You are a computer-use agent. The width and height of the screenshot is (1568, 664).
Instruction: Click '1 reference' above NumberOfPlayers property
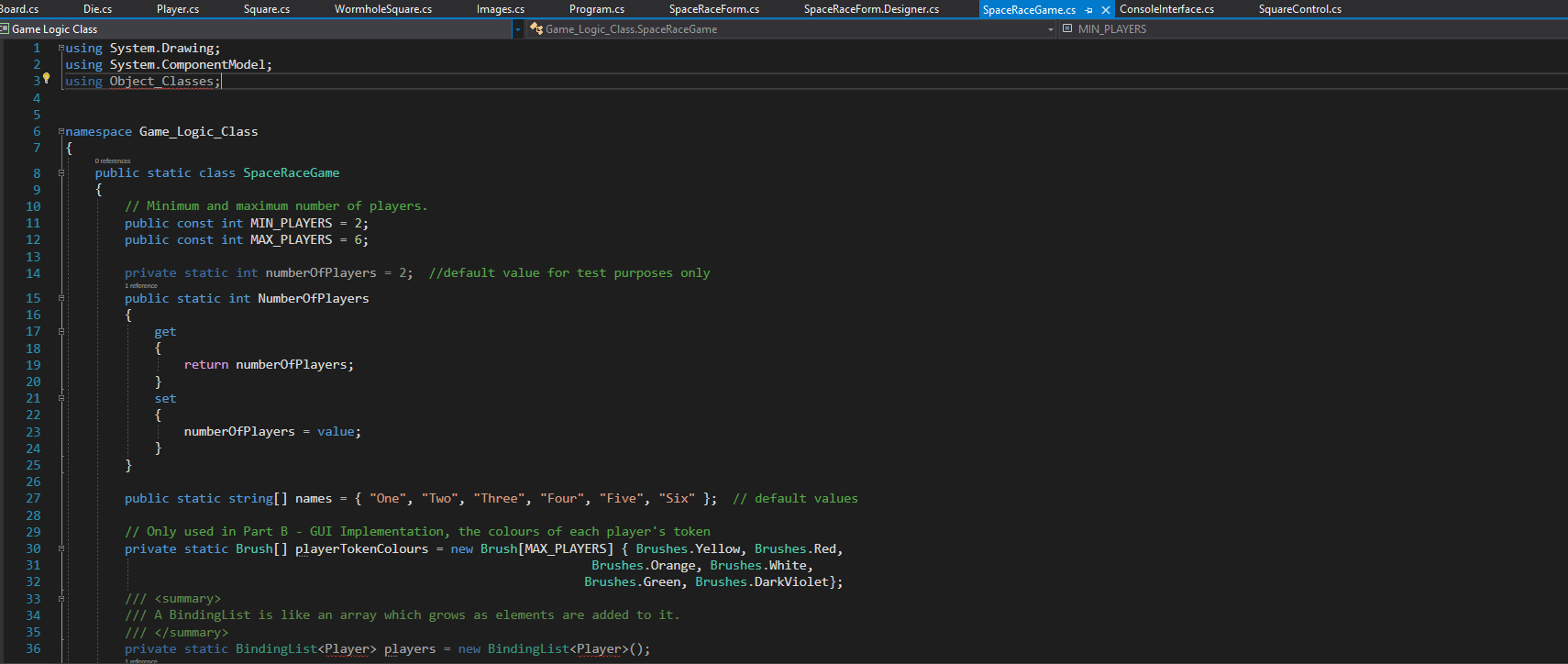(141, 286)
